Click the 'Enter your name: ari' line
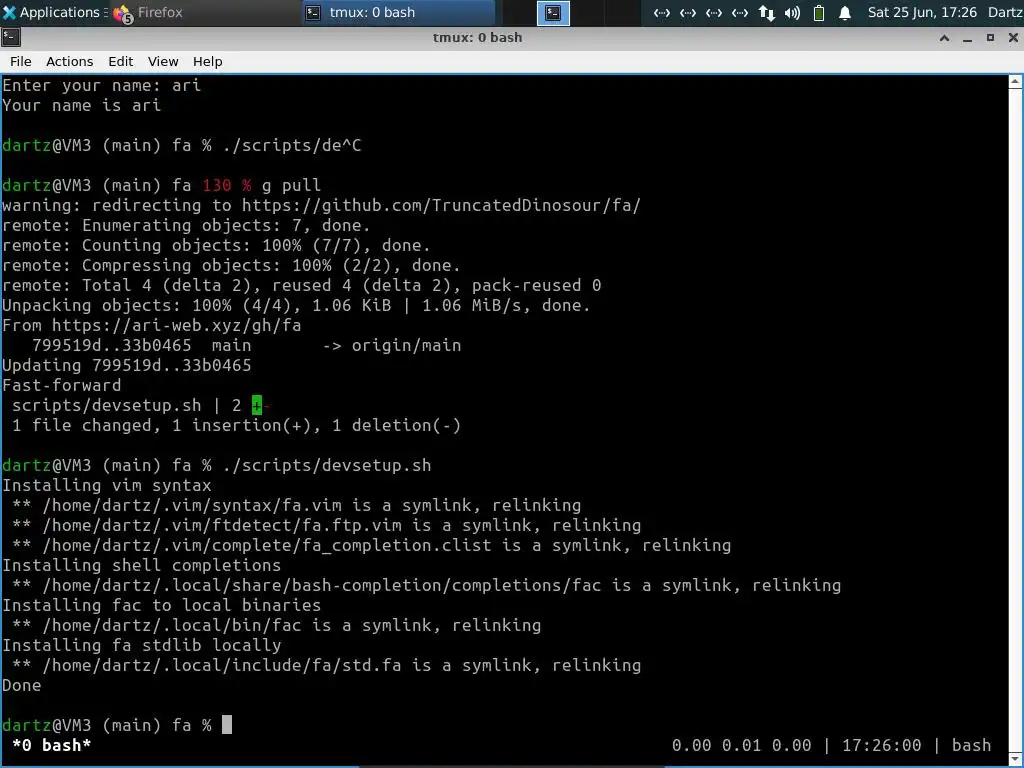 tap(101, 86)
